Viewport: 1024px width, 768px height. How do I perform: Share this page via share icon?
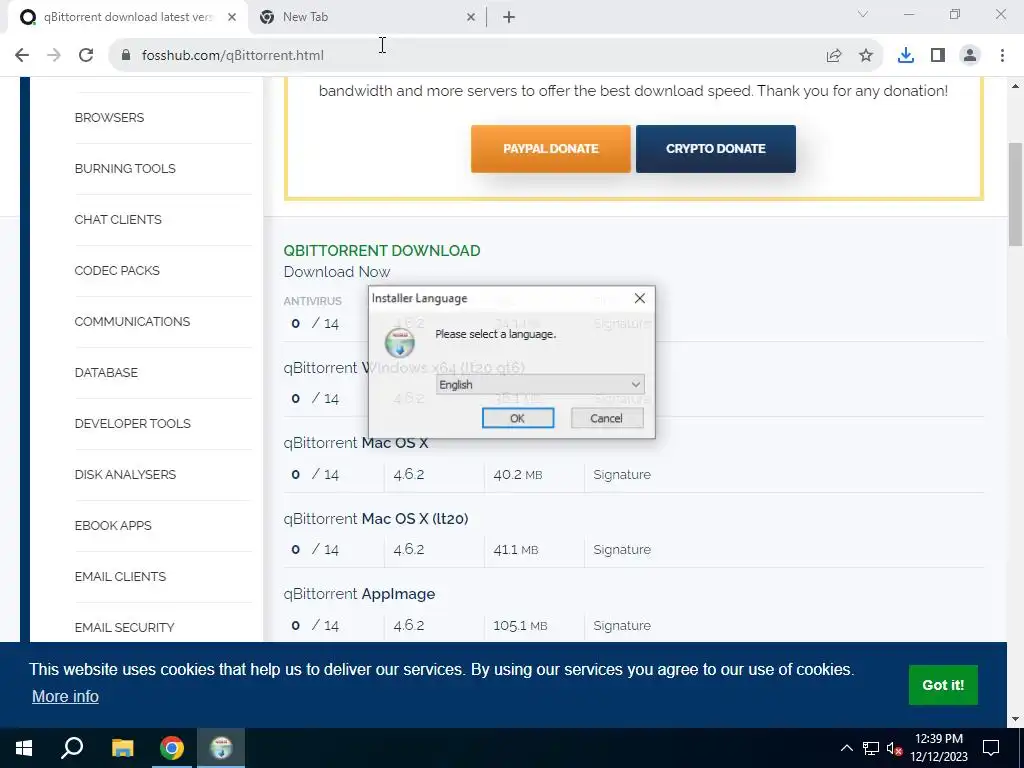pos(833,56)
